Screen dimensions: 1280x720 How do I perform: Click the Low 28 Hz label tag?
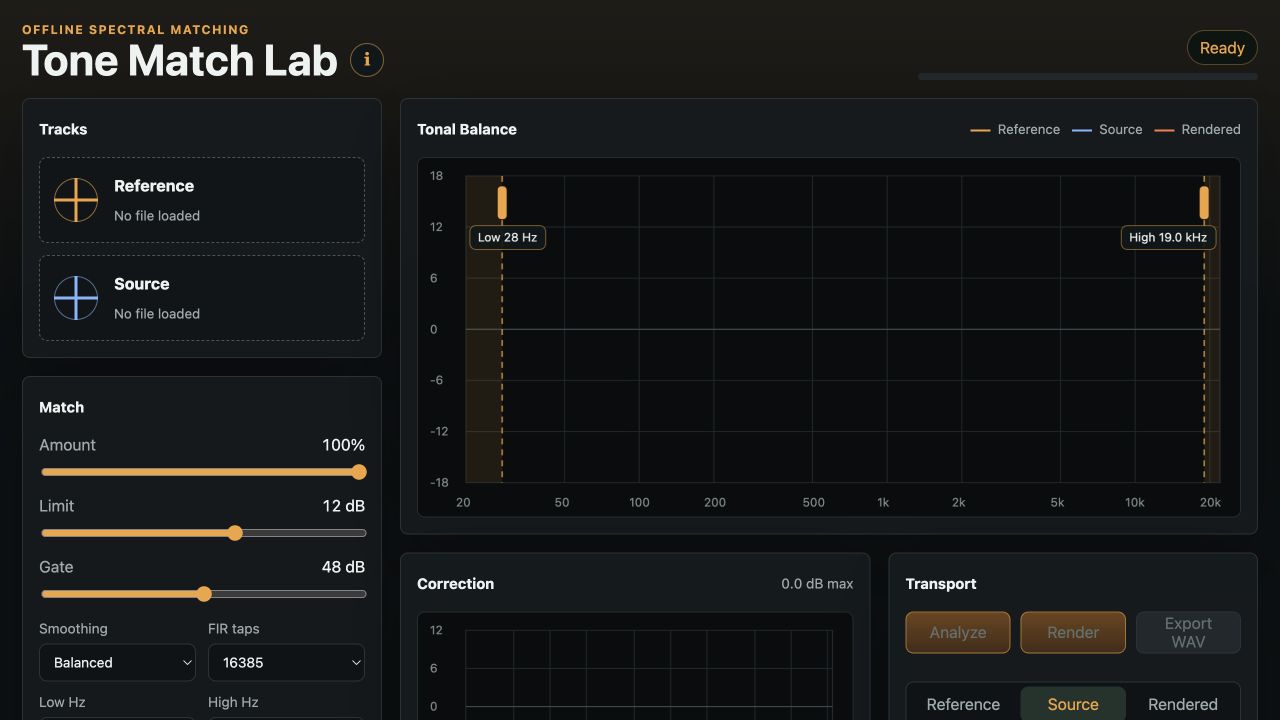(x=507, y=237)
